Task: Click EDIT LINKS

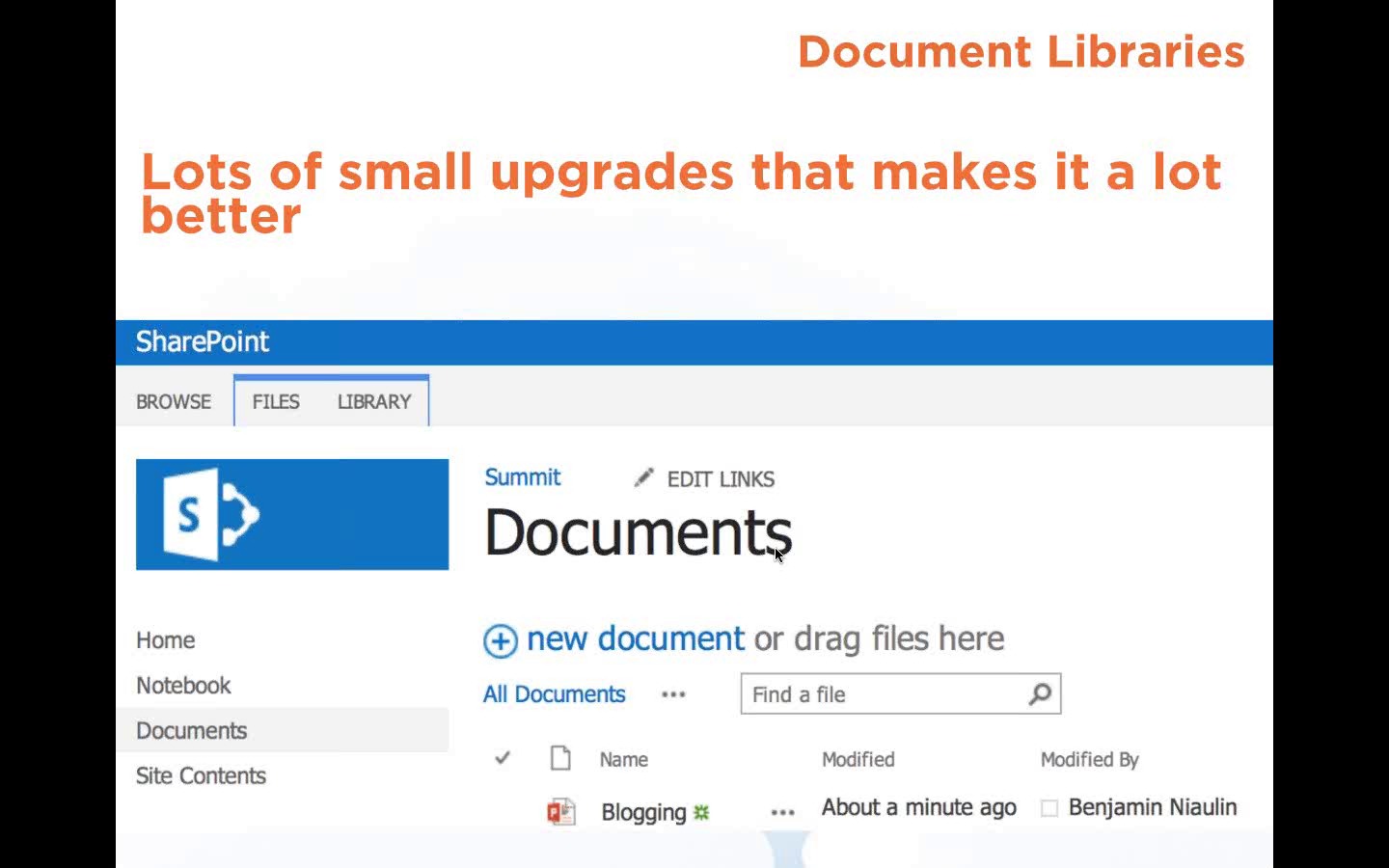Action: point(721,479)
